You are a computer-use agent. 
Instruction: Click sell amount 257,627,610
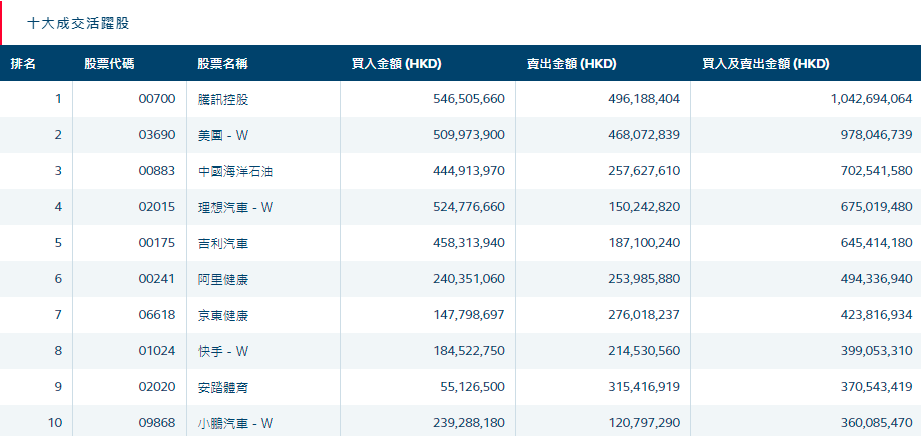coord(644,172)
